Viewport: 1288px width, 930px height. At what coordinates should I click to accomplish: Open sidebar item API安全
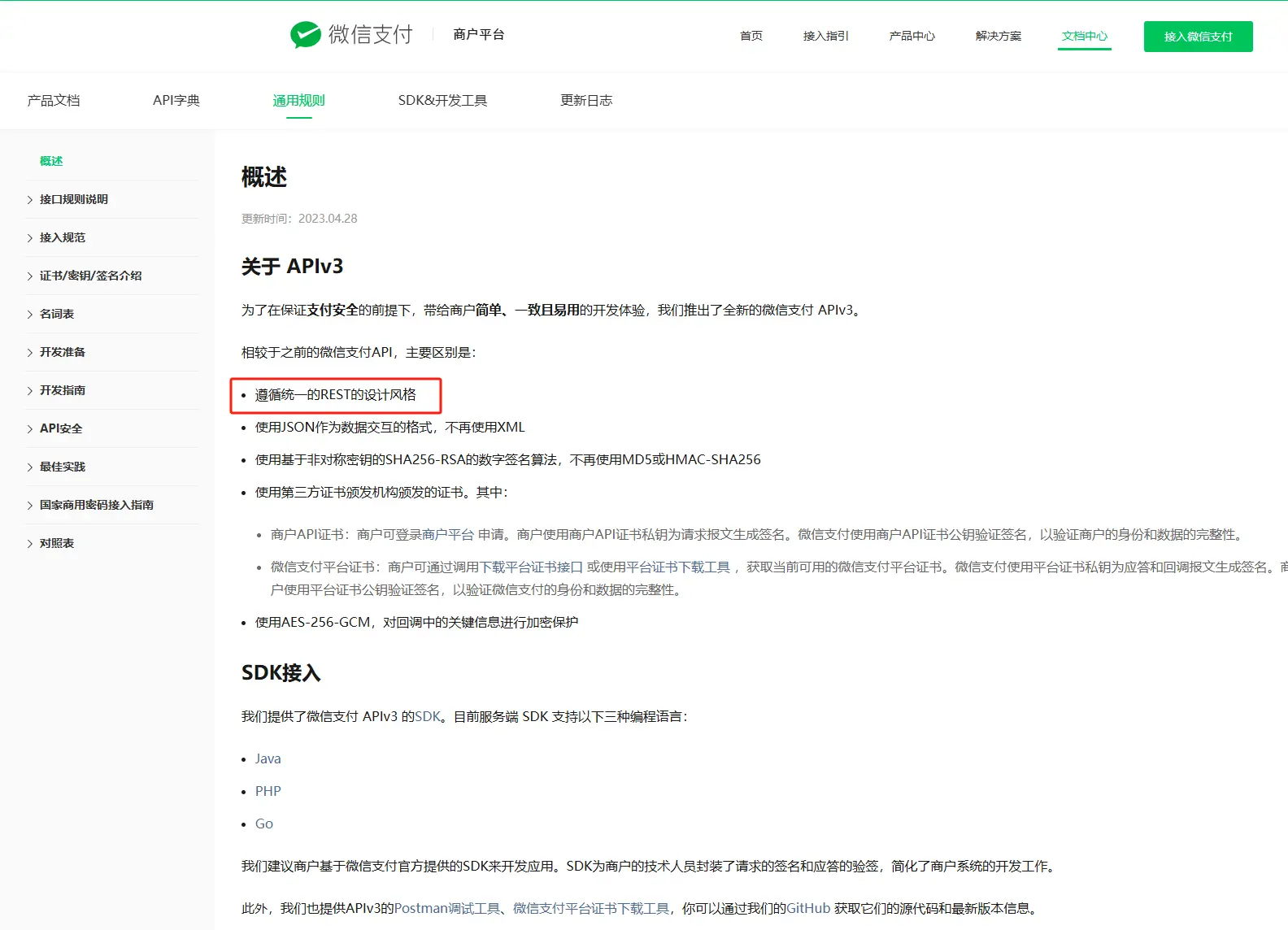point(61,428)
